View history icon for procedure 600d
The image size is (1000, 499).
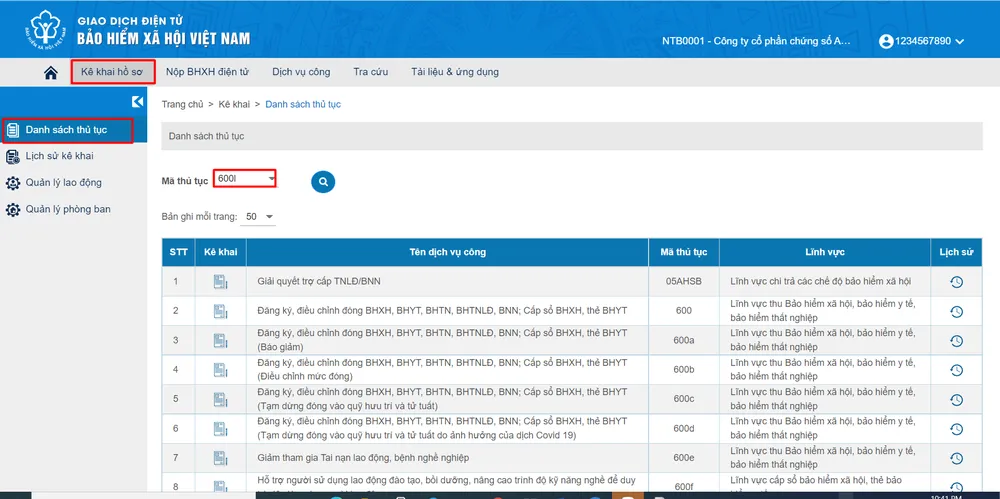[x=956, y=429]
